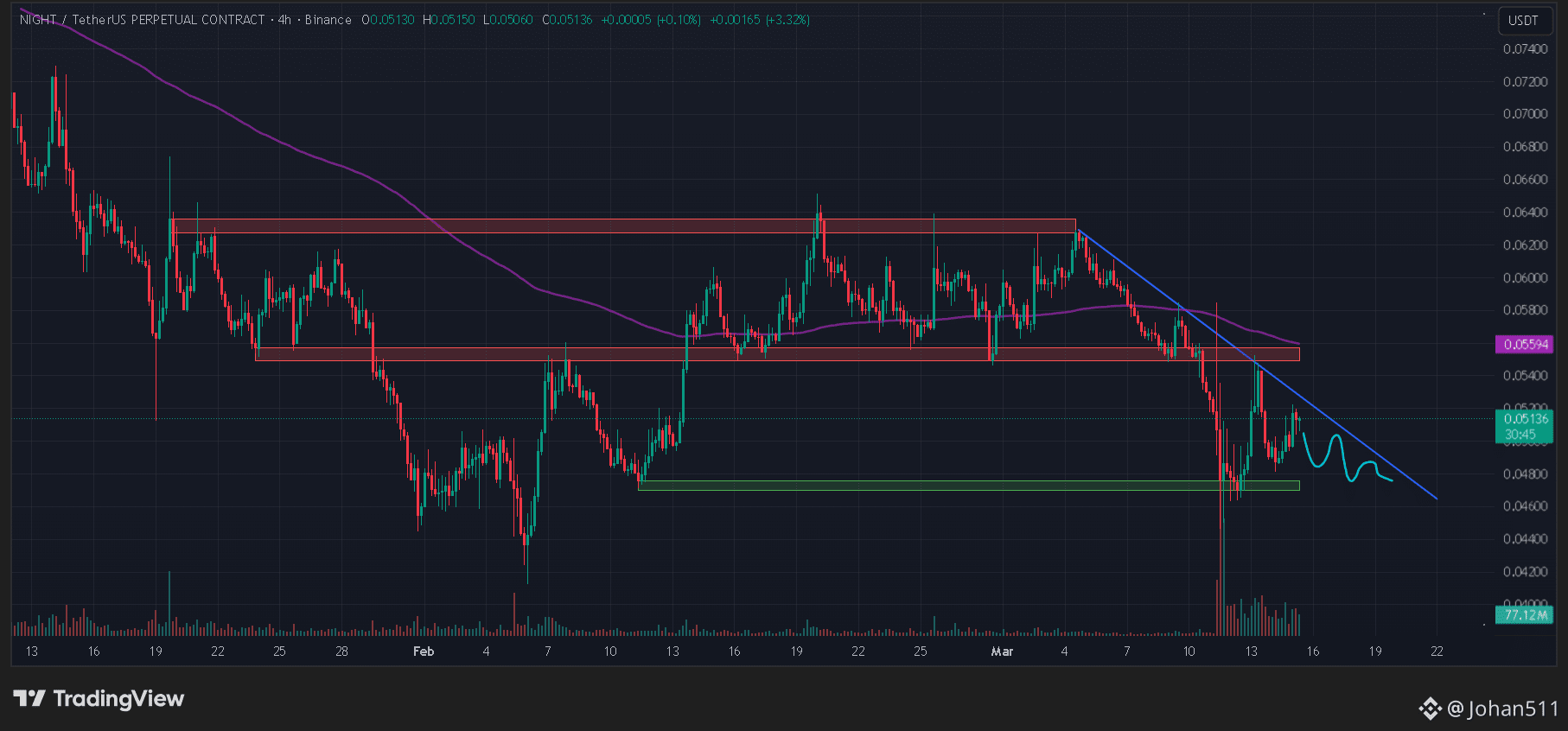Click the 28 date label on time axis
This screenshot has width=1568, height=731.
pos(341,652)
